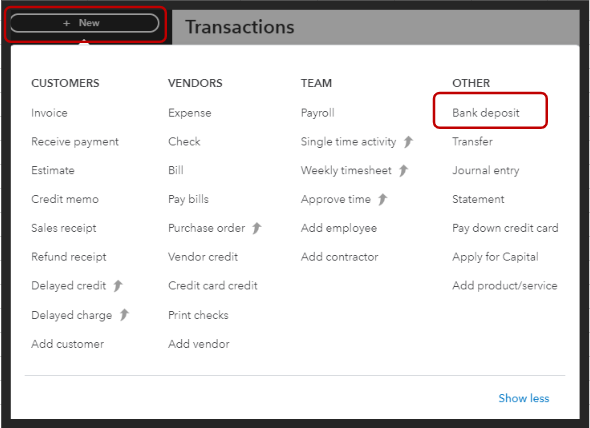Open Payroll under Team
The width and height of the screenshot is (590, 428).
[318, 113]
